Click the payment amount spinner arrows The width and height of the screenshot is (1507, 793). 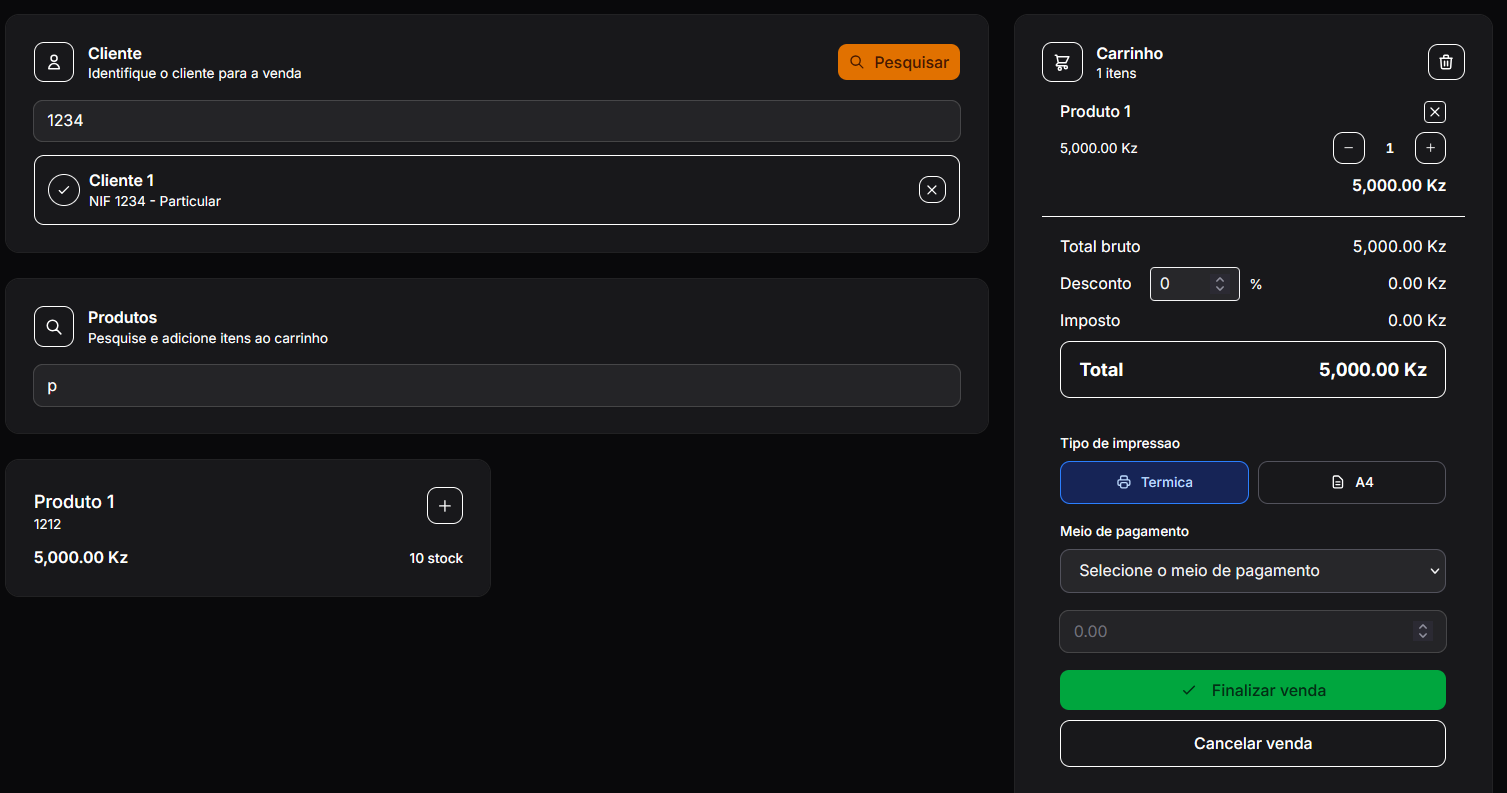pyautogui.click(x=1423, y=632)
